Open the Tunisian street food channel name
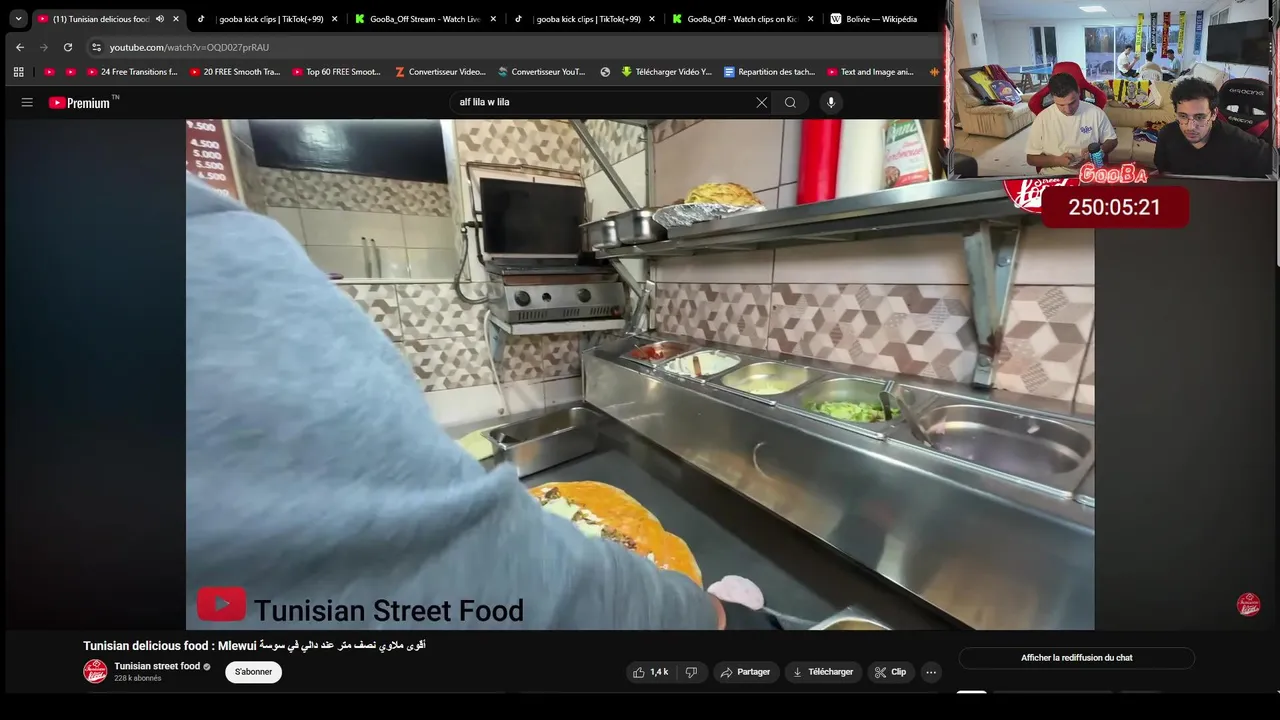 pyautogui.click(x=157, y=666)
